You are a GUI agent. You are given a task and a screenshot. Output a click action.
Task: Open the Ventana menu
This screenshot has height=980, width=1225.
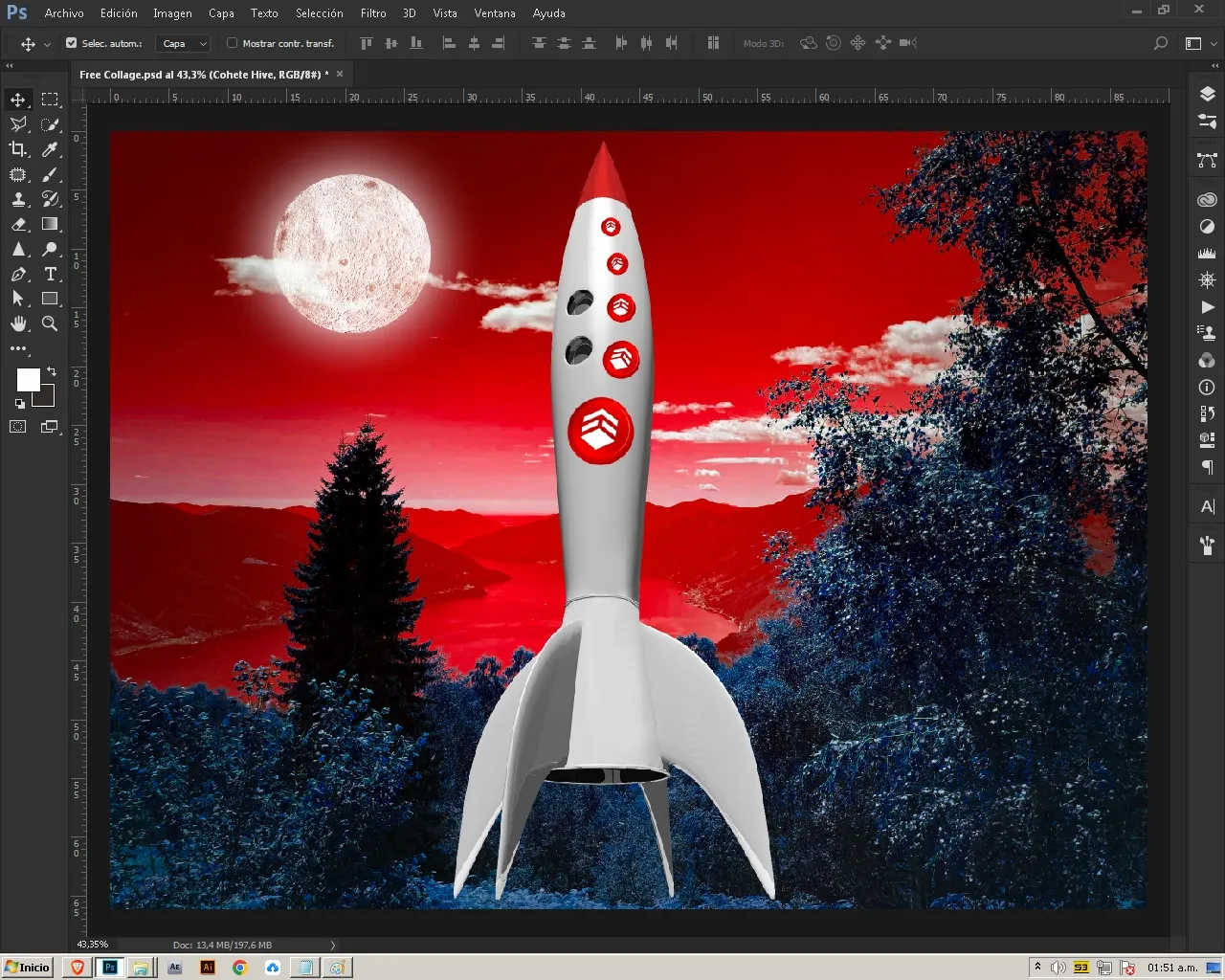495,13
